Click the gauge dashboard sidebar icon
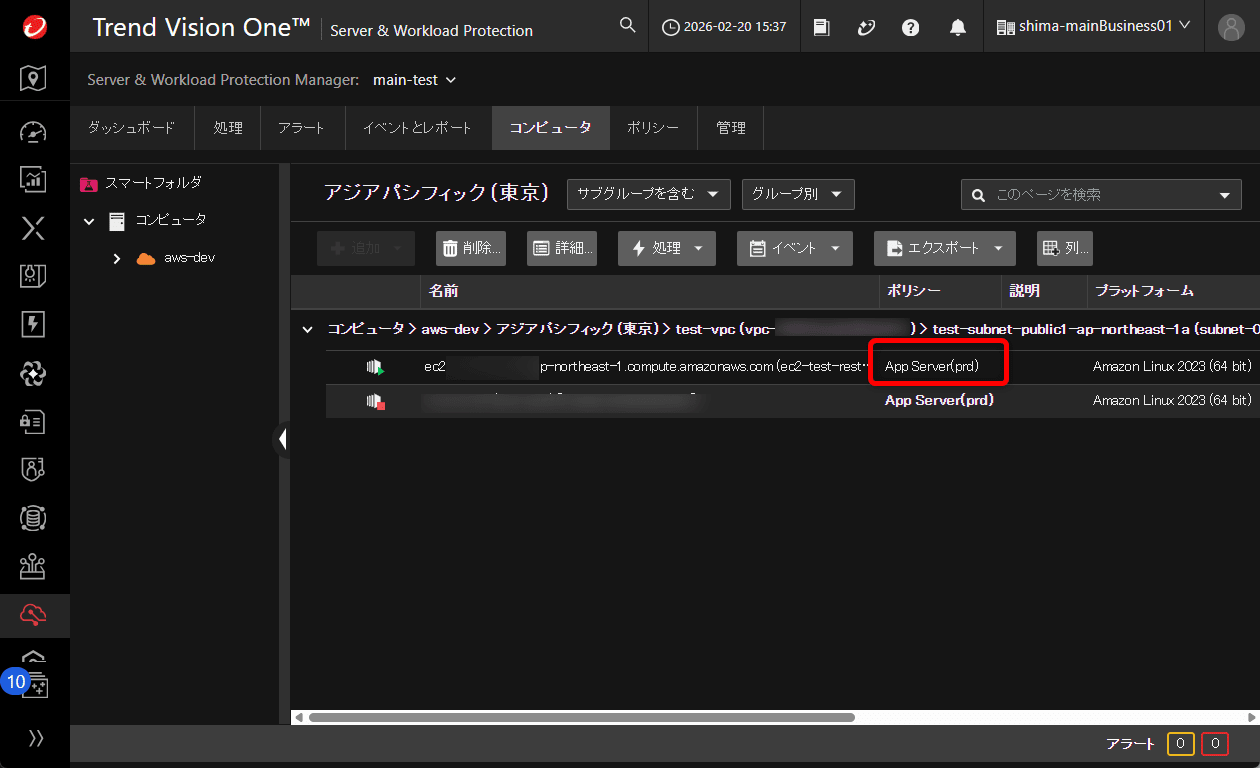 pyautogui.click(x=34, y=132)
